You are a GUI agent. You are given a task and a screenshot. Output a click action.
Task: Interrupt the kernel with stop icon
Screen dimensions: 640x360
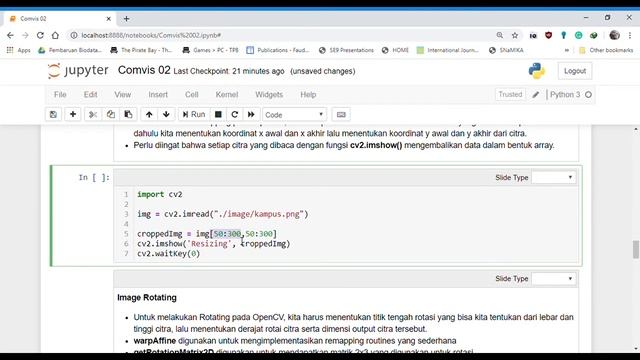(x=218, y=115)
